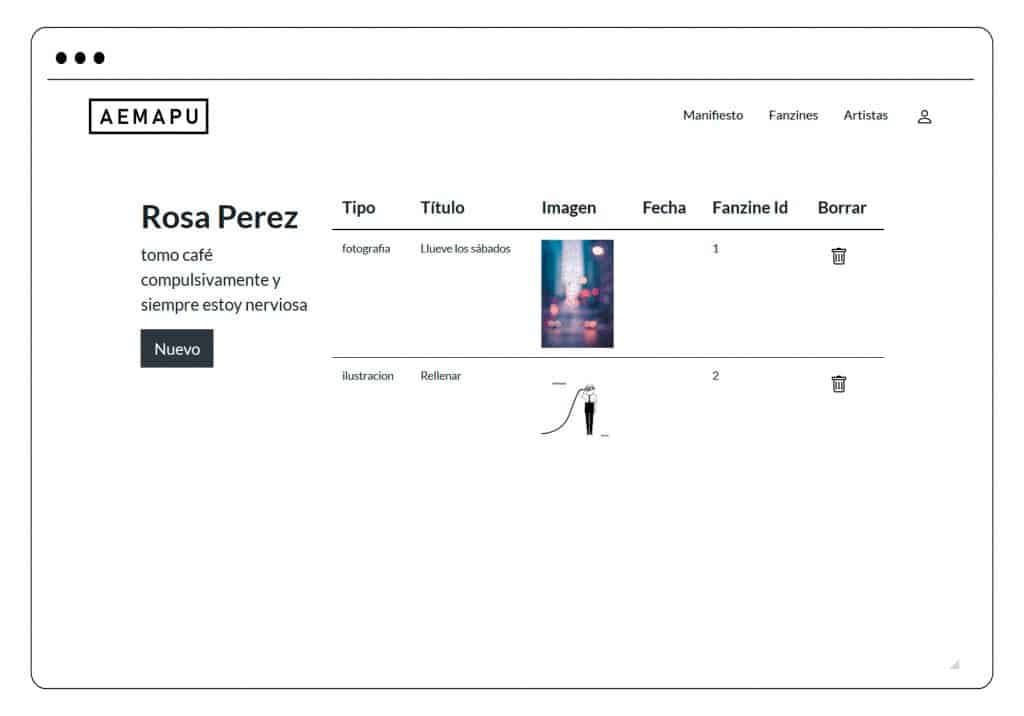Delete the 'Rellenar' entry via trash icon

[x=839, y=383]
